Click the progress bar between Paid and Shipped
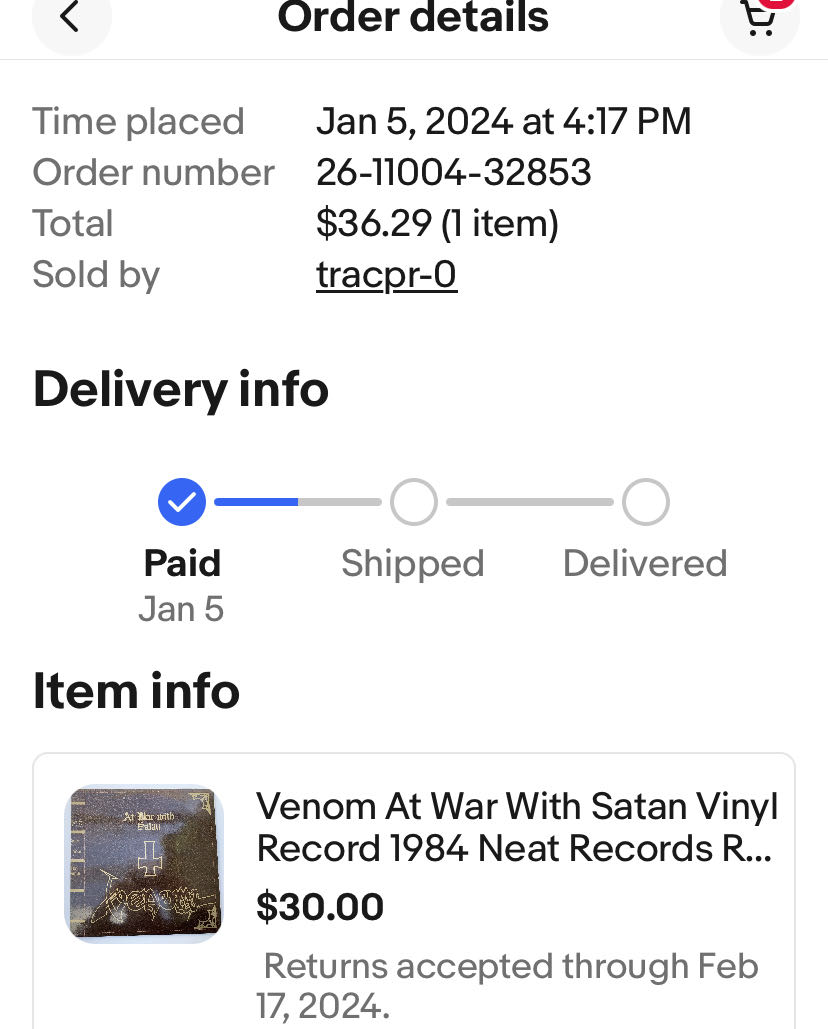828x1029 pixels. point(297,502)
